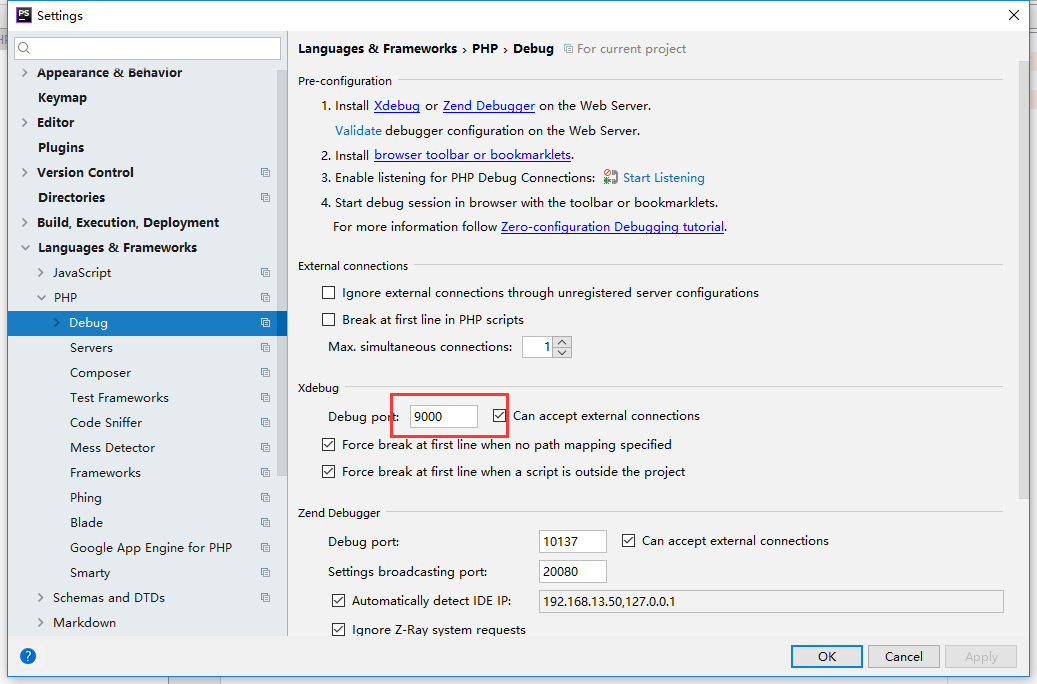Open the Test Frameworks settings page
1037x684 pixels.
(x=119, y=398)
